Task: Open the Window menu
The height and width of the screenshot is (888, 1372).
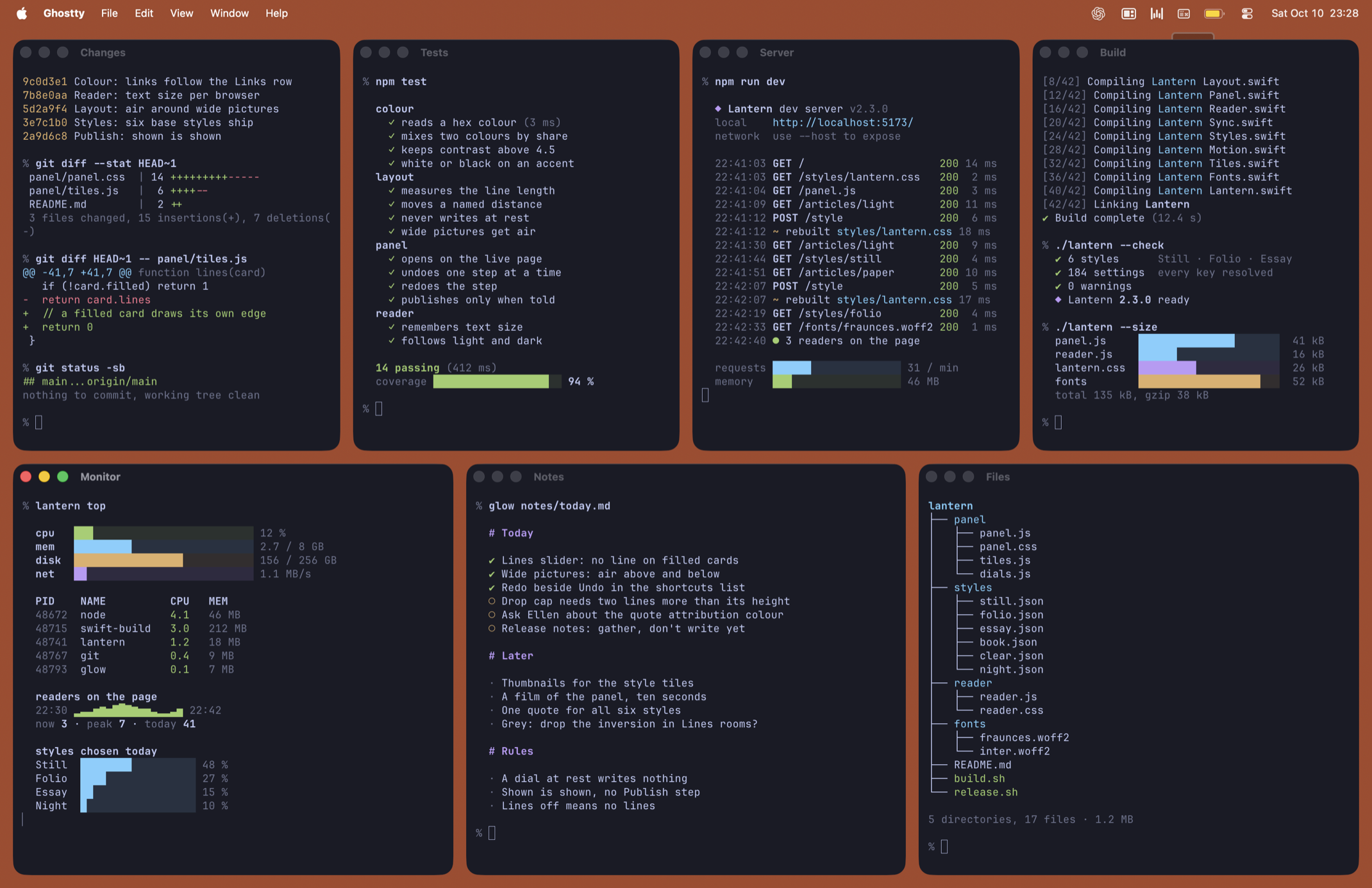Action: (x=230, y=13)
